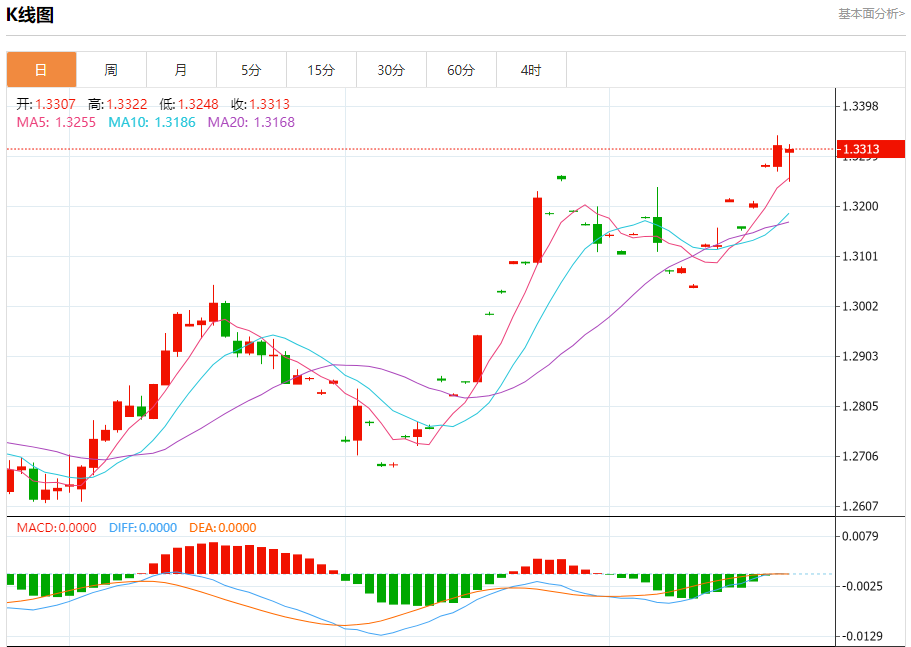Open the 月 monthly chart tab
911x647 pixels.
point(181,70)
